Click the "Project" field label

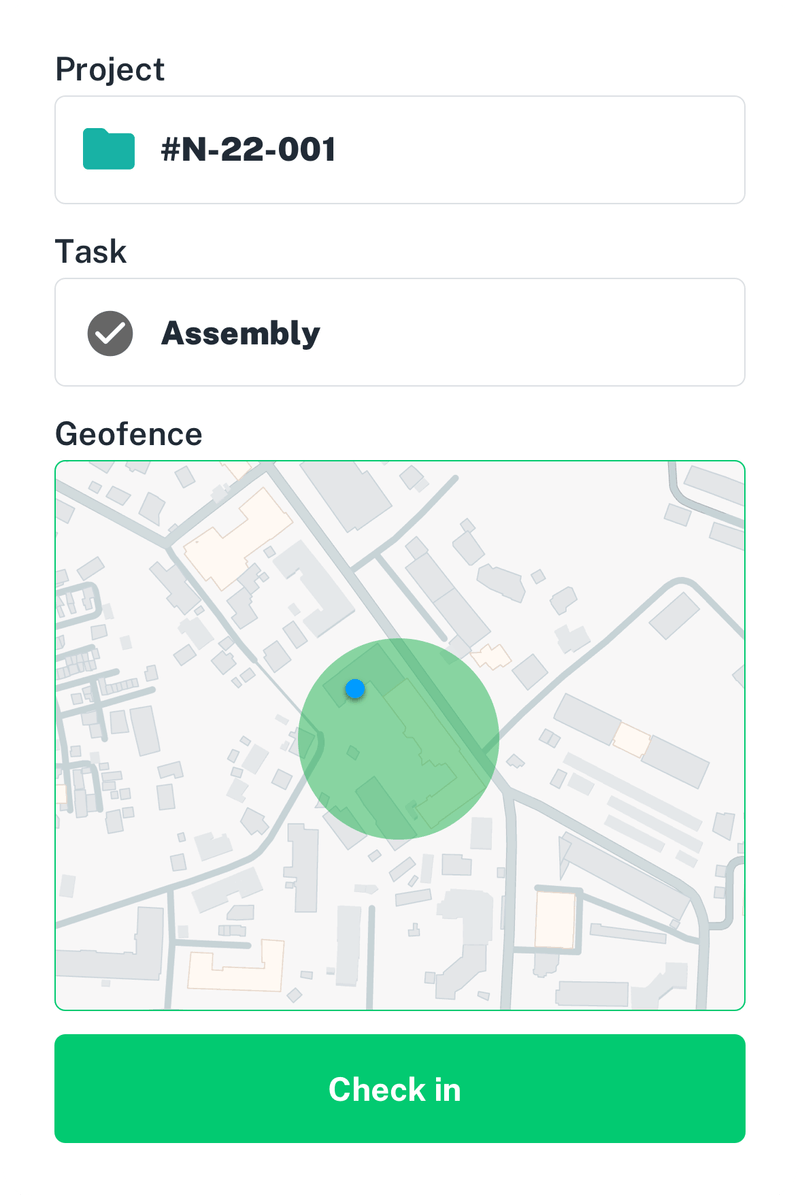[110, 70]
